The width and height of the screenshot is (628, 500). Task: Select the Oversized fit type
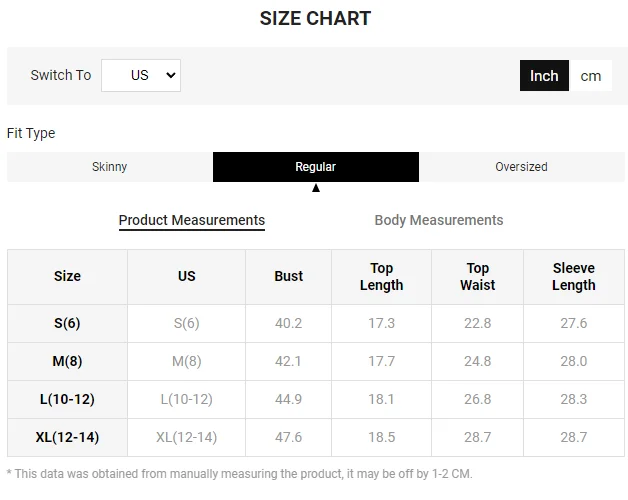pyautogui.click(x=521, y=167)
